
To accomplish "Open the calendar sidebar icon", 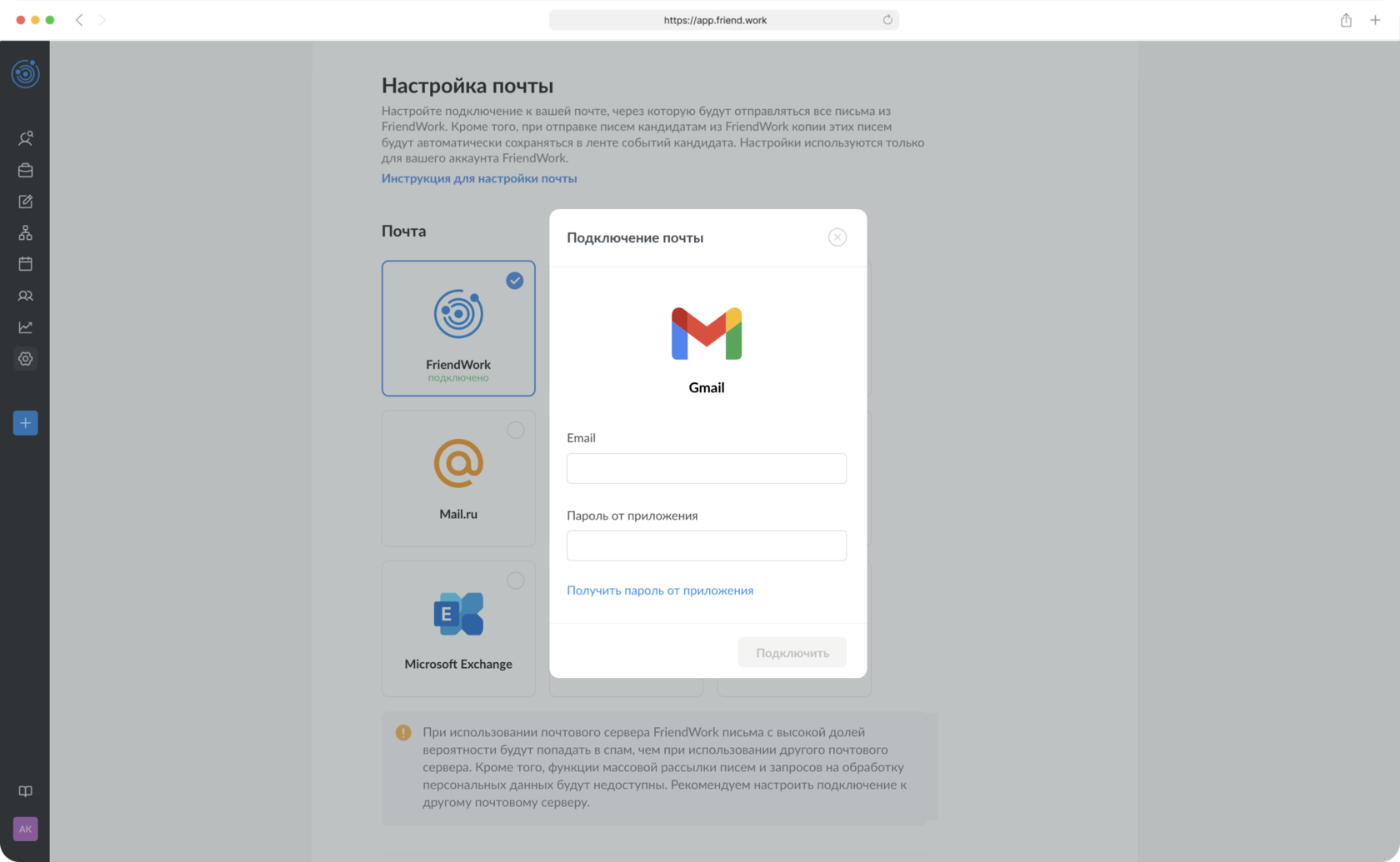I will tap(26, 264).
